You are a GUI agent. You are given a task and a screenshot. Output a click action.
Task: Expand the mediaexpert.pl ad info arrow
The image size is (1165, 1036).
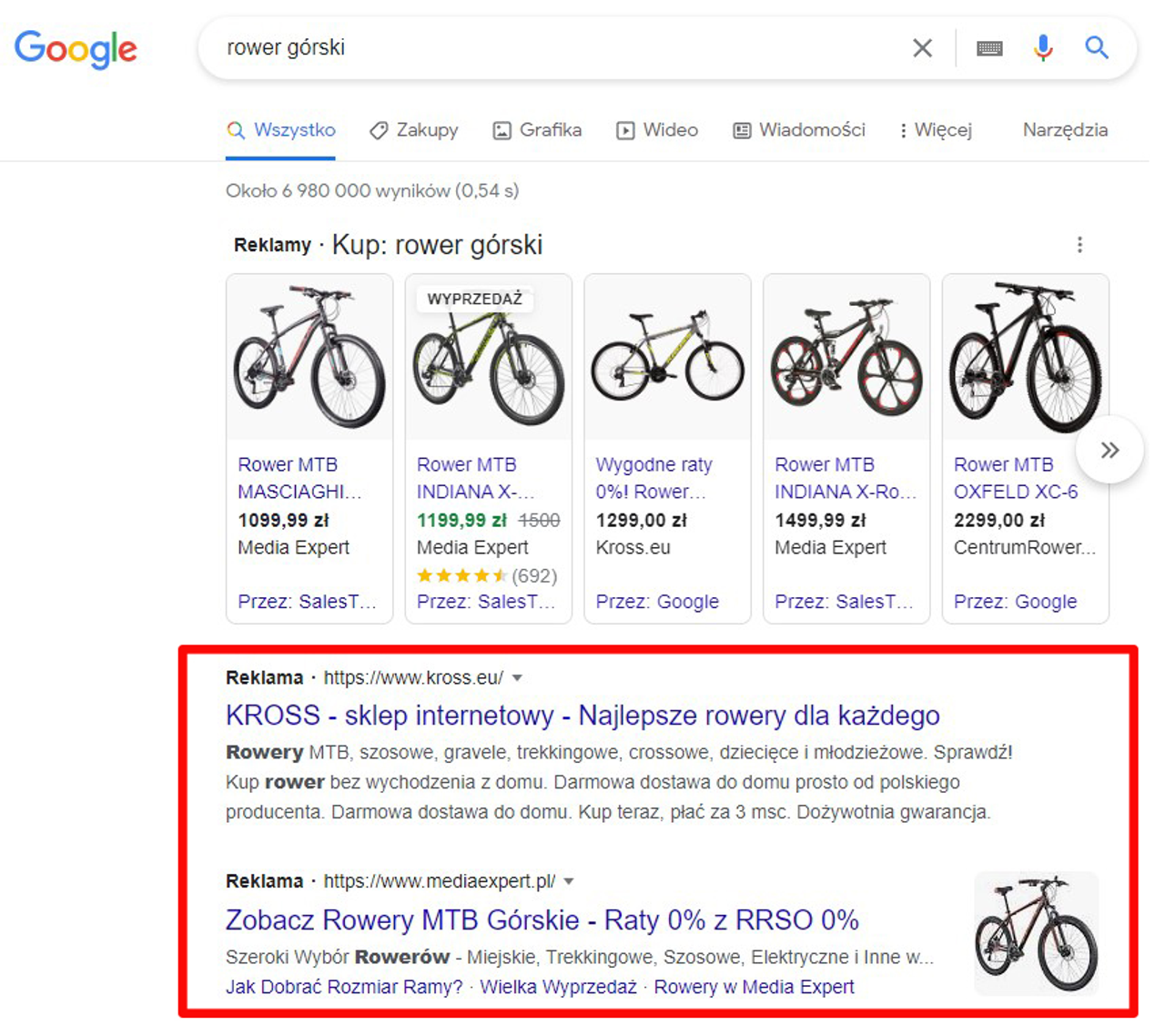[568, 881]
